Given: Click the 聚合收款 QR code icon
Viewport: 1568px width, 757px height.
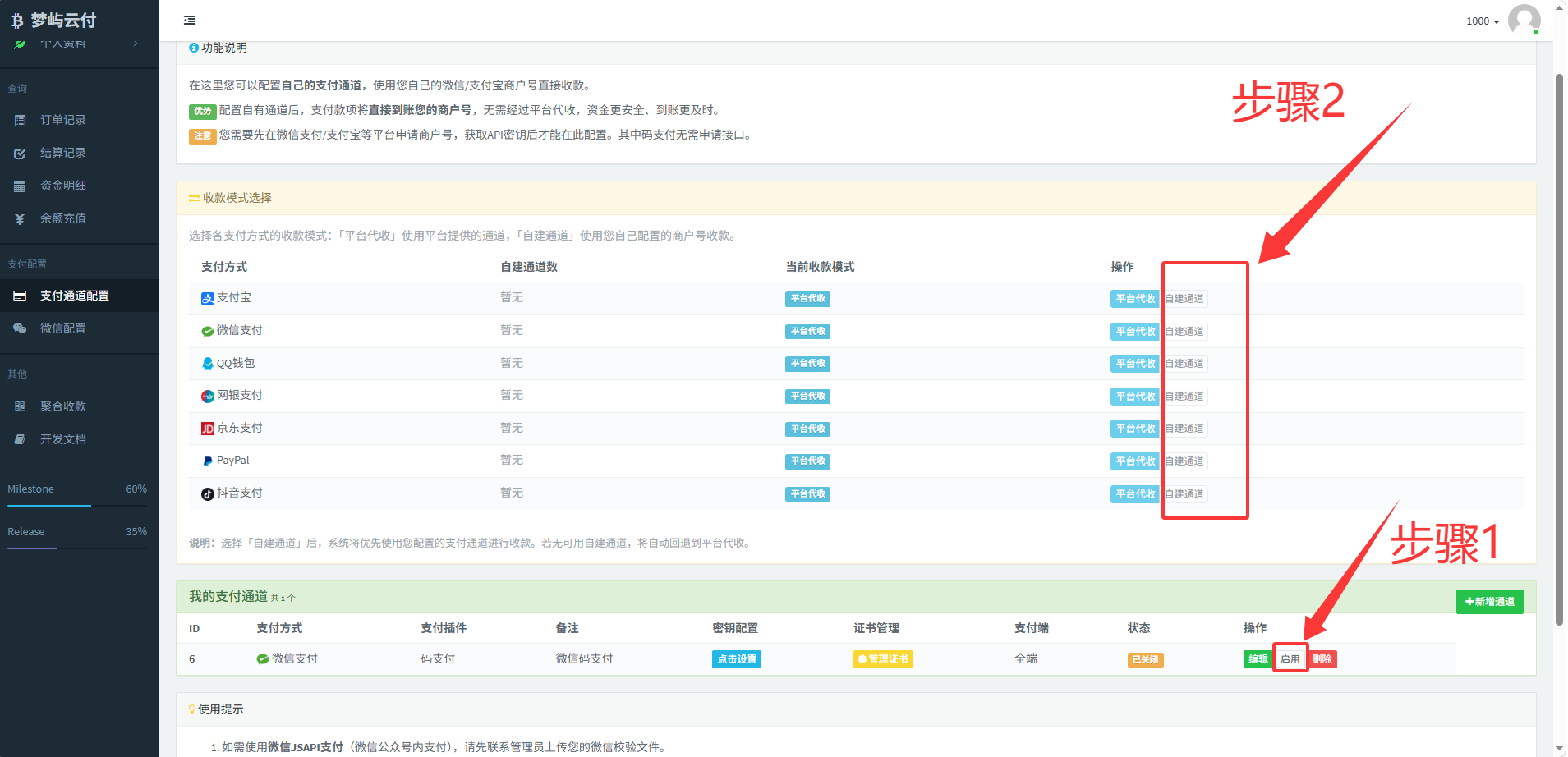Looking at the screenshot, I should coord(20,406).
